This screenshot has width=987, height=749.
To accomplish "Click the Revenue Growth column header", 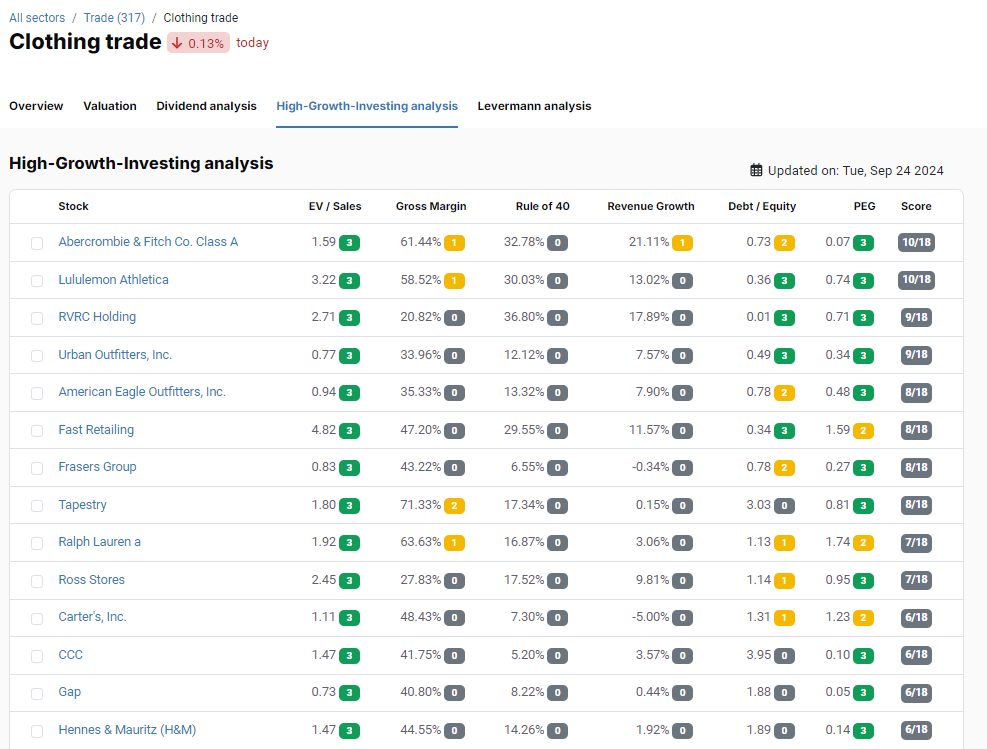I will click(651, 206).
